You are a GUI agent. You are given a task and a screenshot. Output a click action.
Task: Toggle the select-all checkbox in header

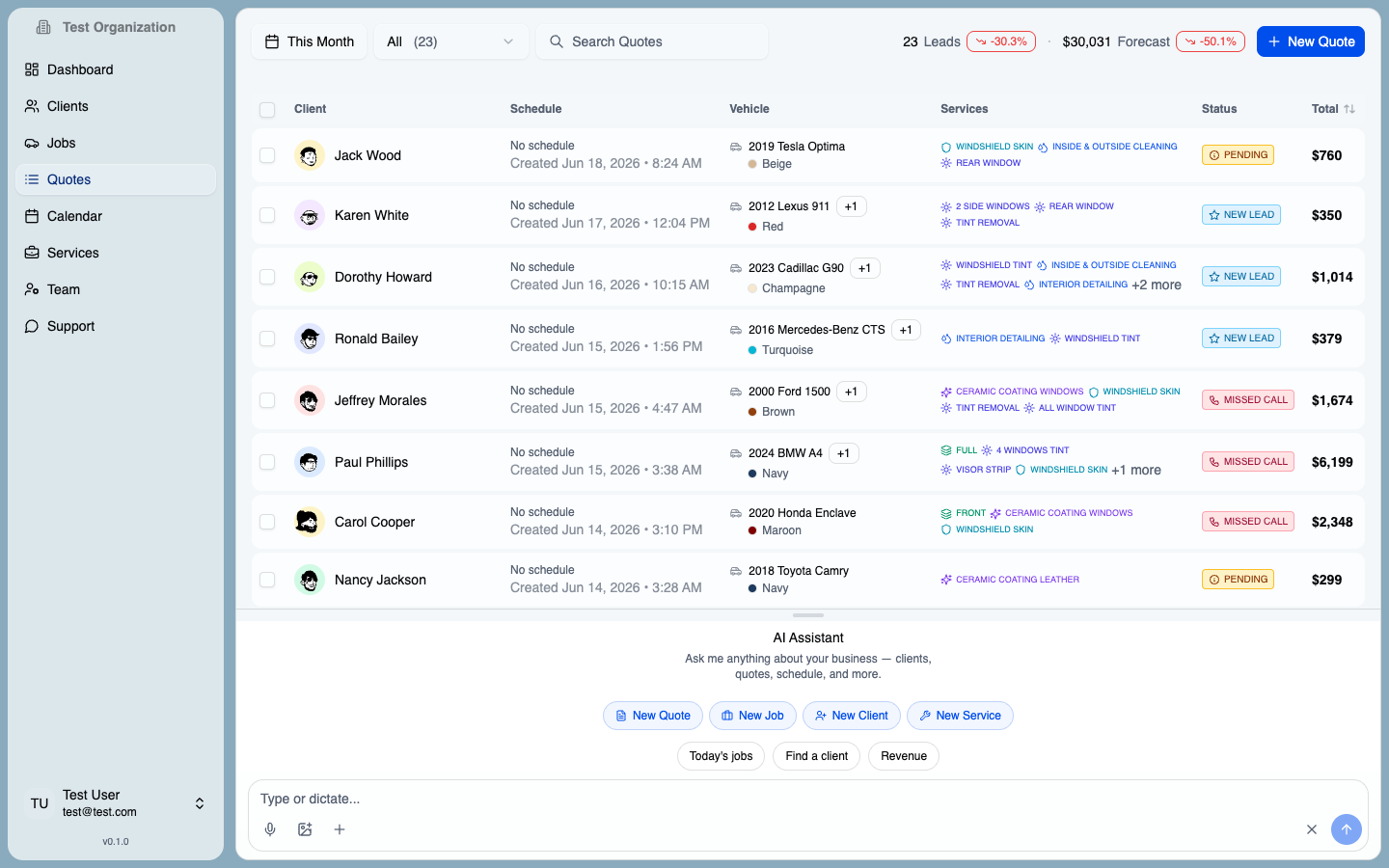[267, 110]
